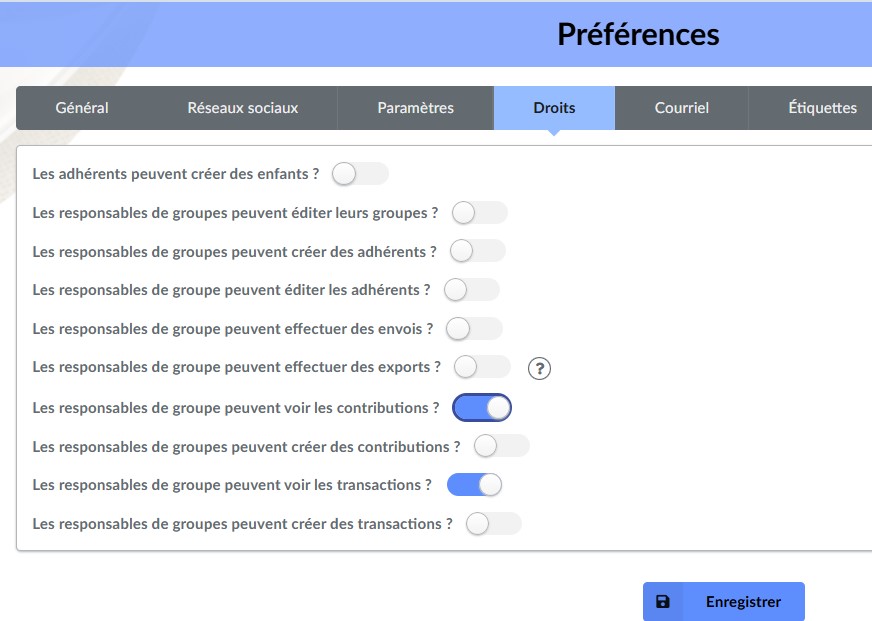This screenshot has height=621, width=872.
Task: Open the Paramètres tab
Action: pos(415,108)
